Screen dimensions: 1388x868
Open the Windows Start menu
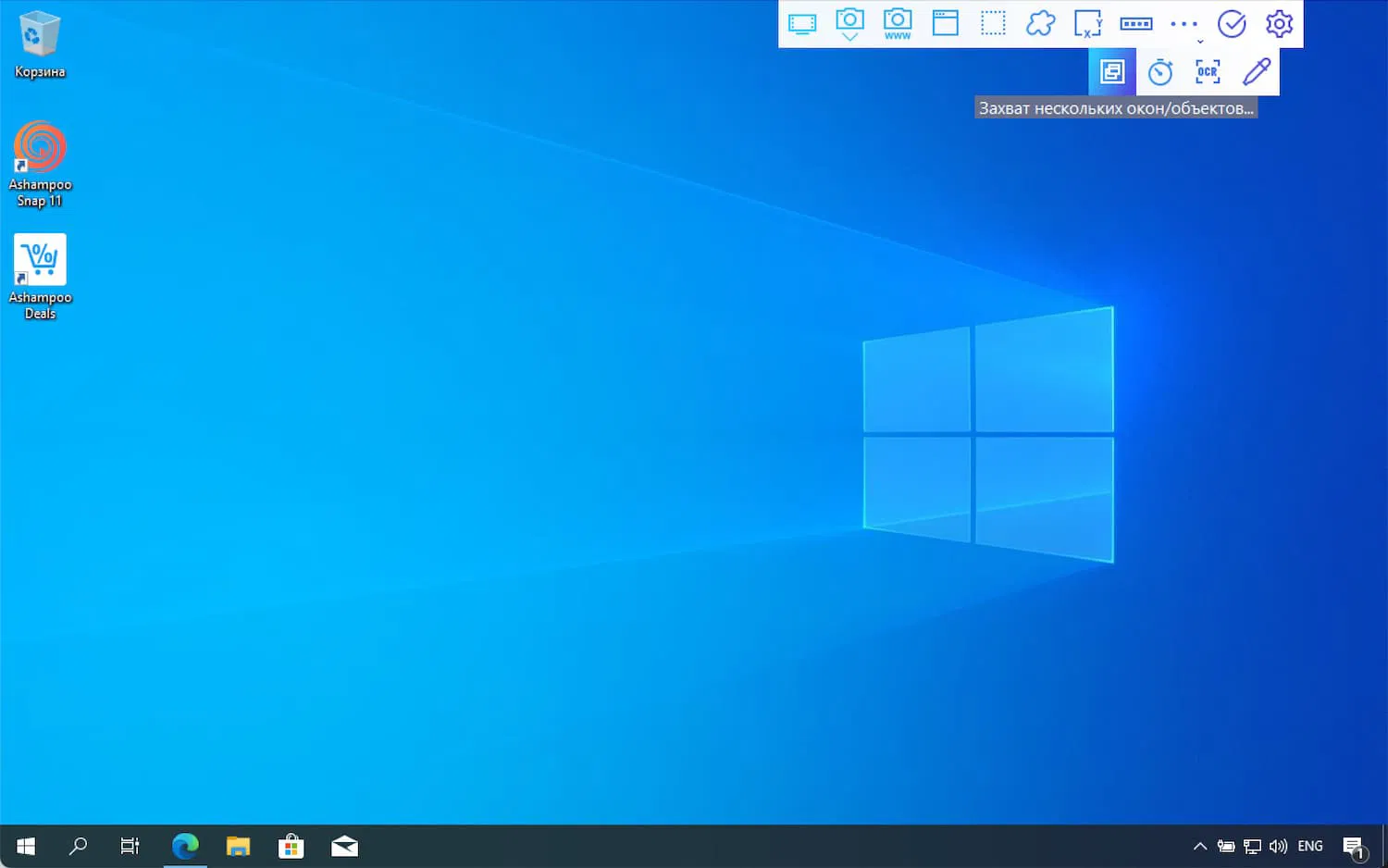(x=26, y=846)
